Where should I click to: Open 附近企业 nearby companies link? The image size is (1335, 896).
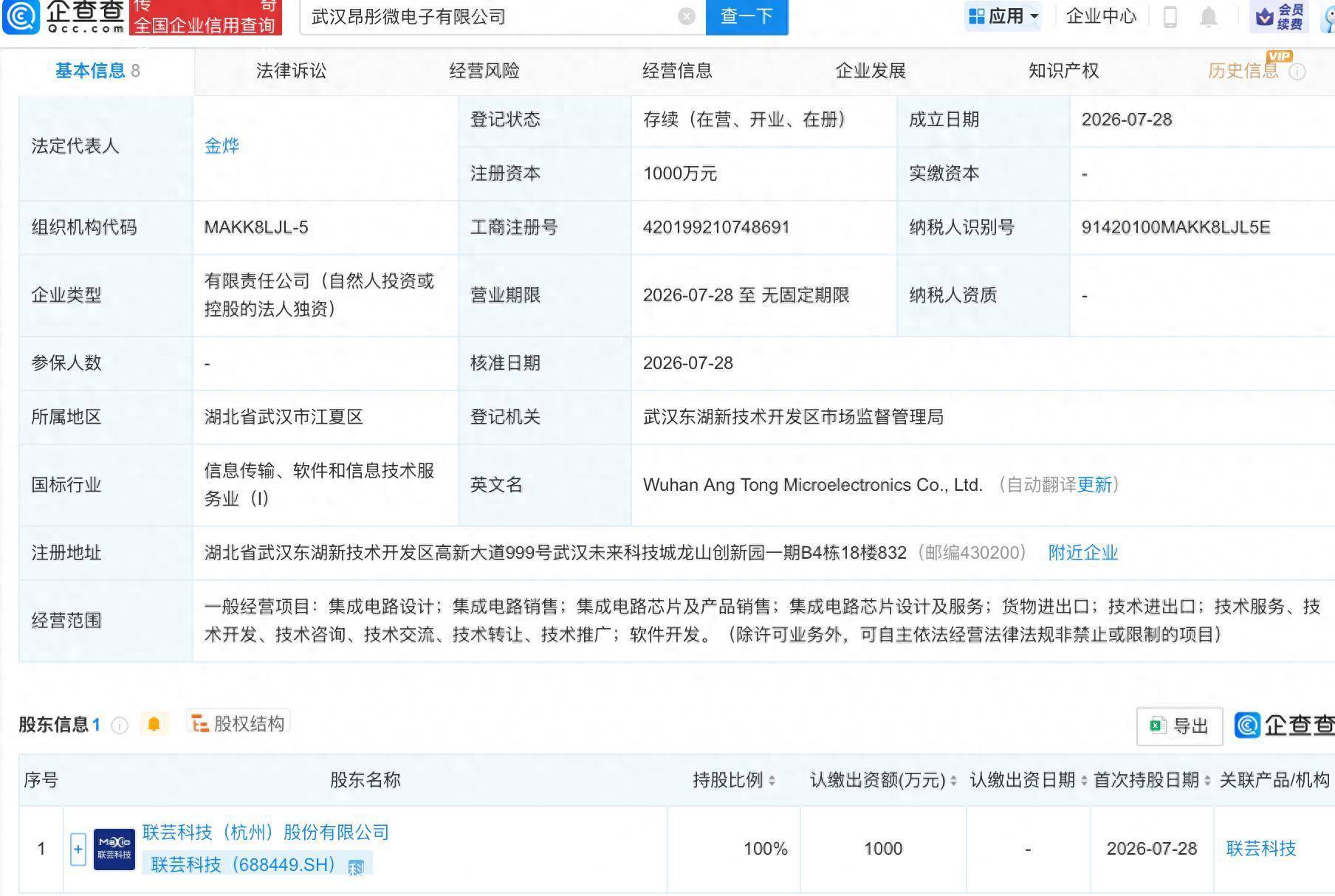click(1083, 553)
